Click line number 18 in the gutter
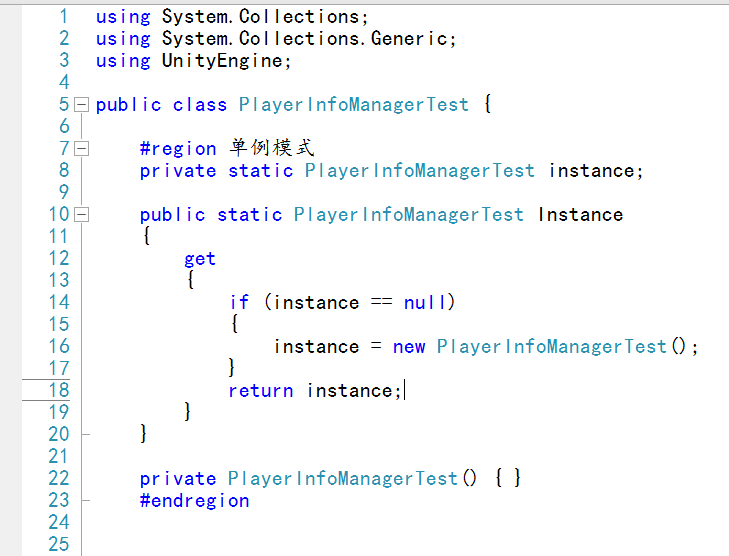Screen dimensions: 729x556 pyautogui.click(x=59, y=390)
